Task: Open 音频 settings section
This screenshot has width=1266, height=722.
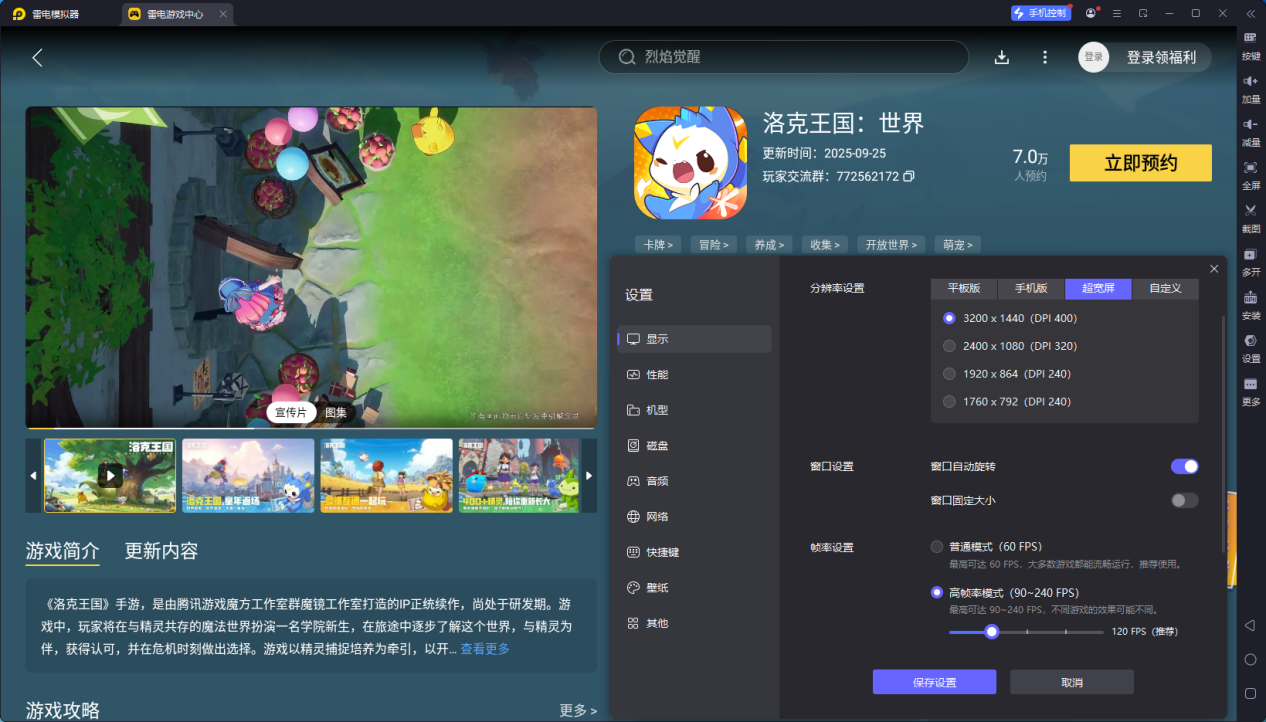Action: [694, 481]
